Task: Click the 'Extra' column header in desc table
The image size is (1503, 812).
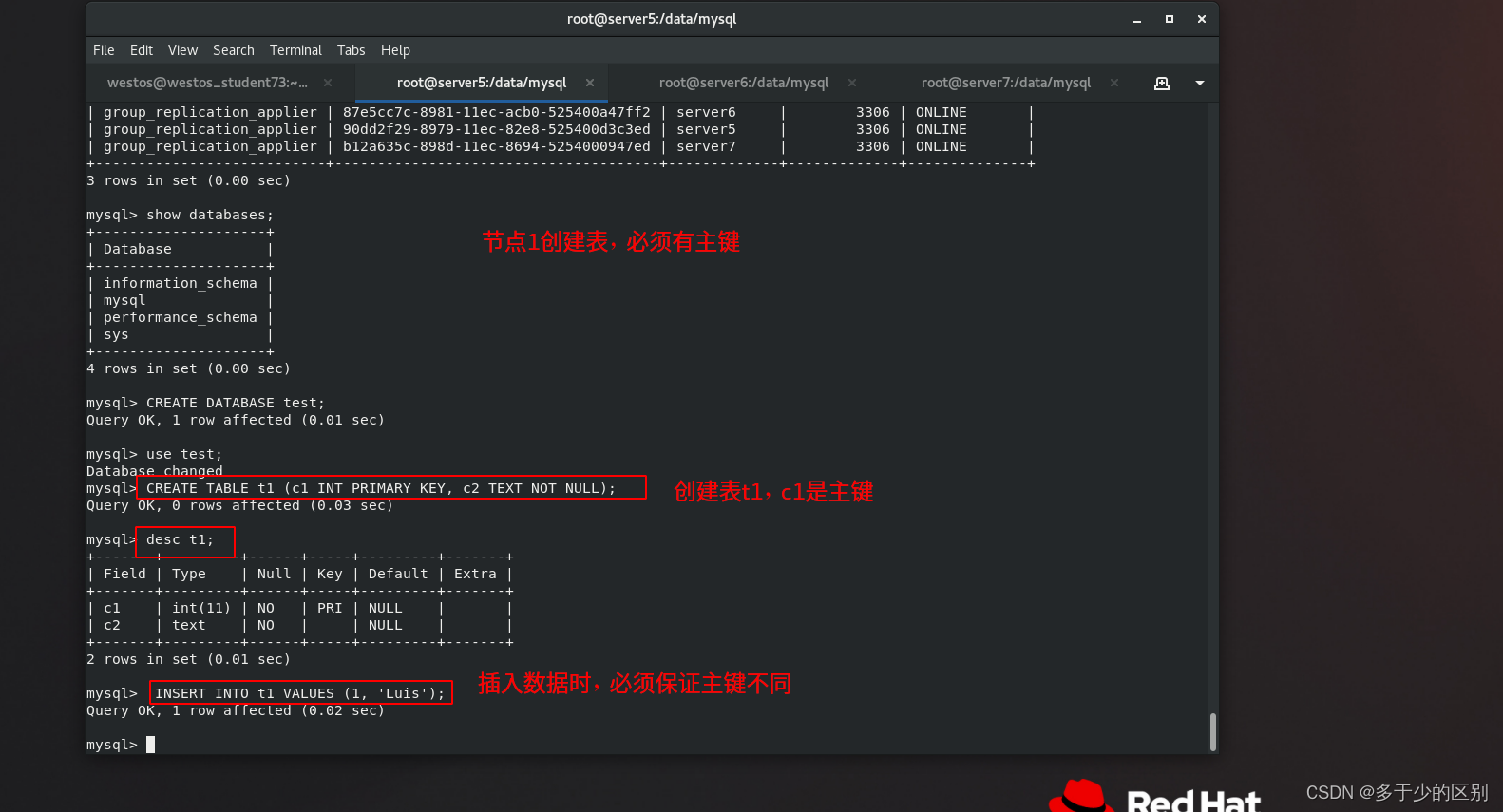Action: click(x=475, y=574)
